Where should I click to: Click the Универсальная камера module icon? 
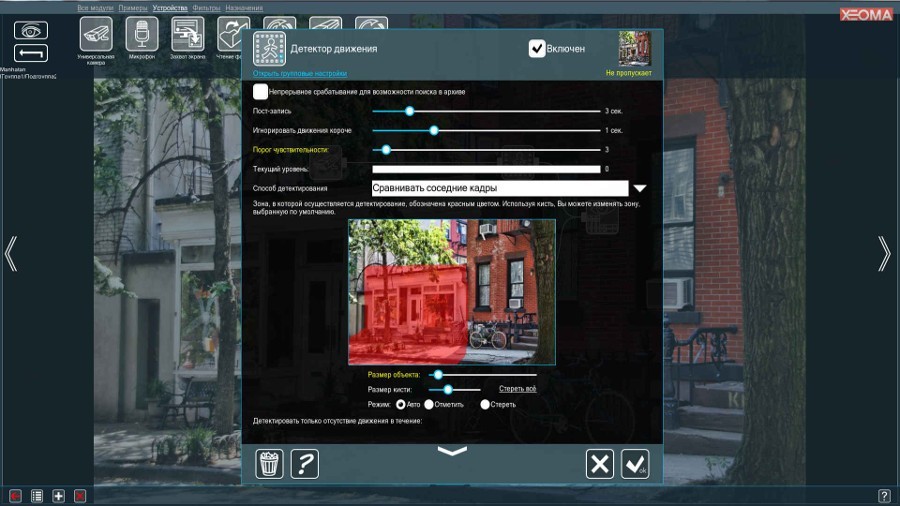coord(96,34)
